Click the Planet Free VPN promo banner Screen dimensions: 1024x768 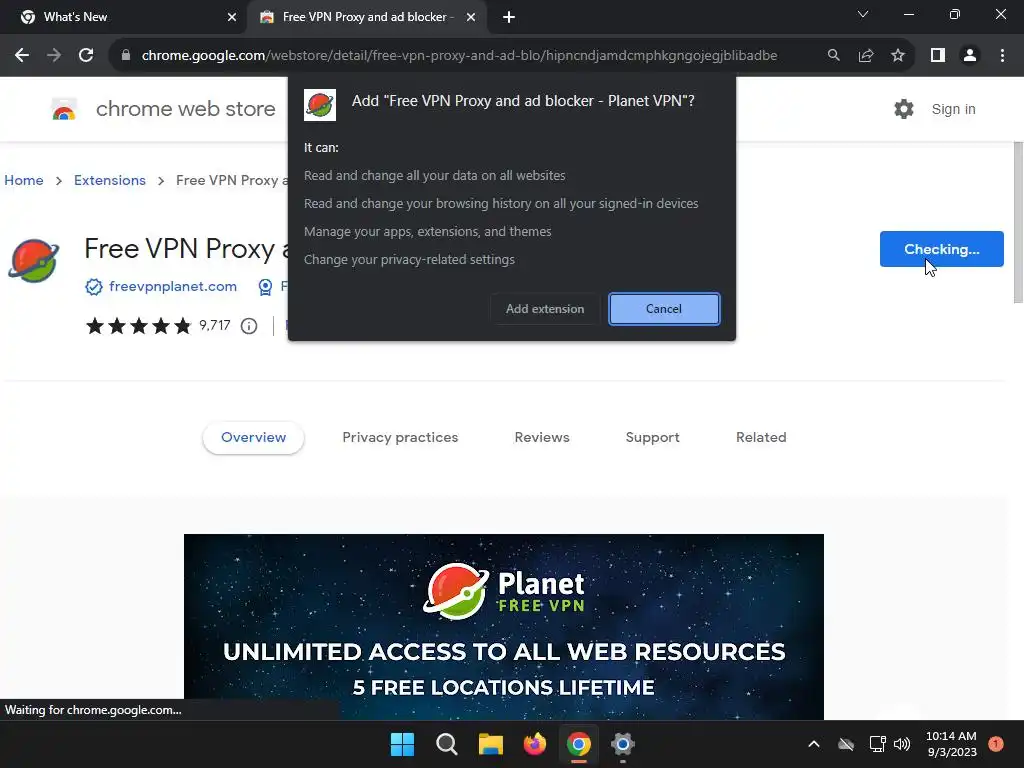pyautogui.click(x=504, y=627)
